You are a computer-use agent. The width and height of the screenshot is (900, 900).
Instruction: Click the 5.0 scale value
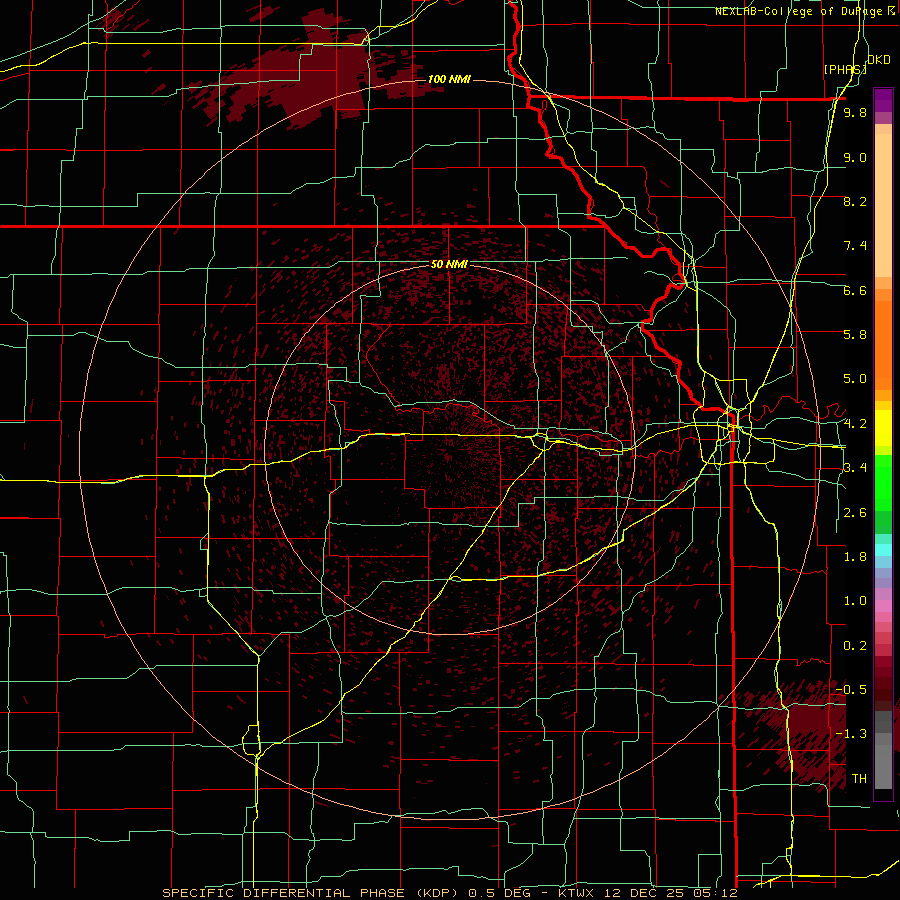tap(855, 379)
